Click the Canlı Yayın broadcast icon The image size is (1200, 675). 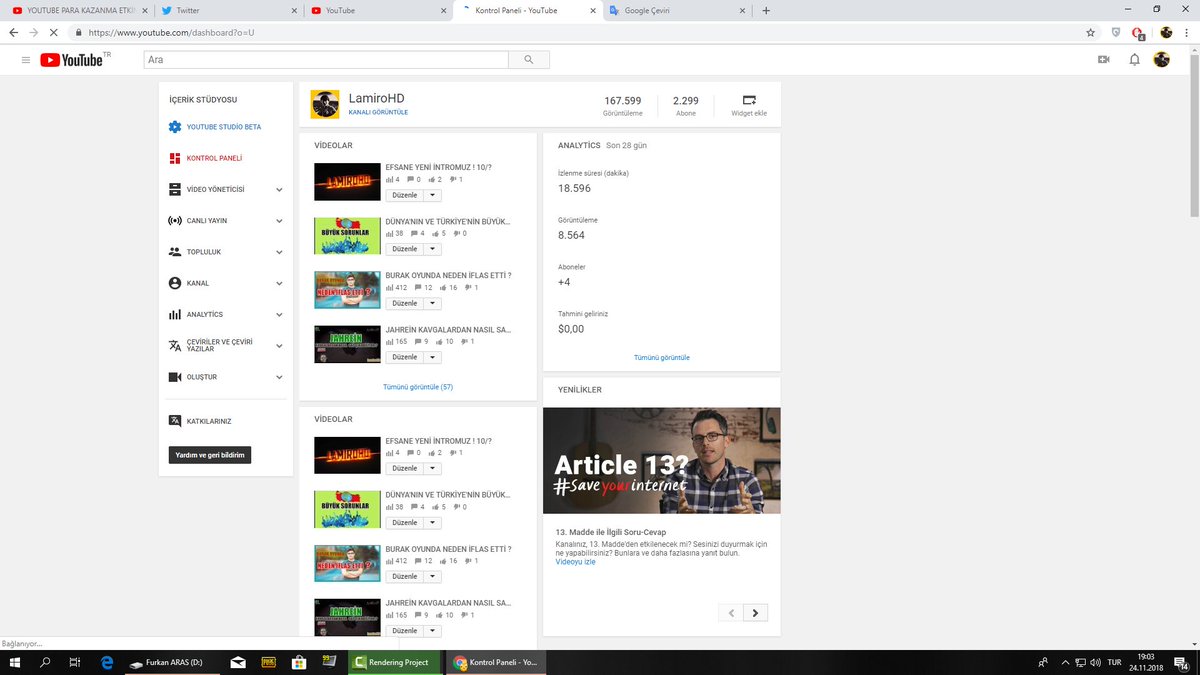coord(175,220)
